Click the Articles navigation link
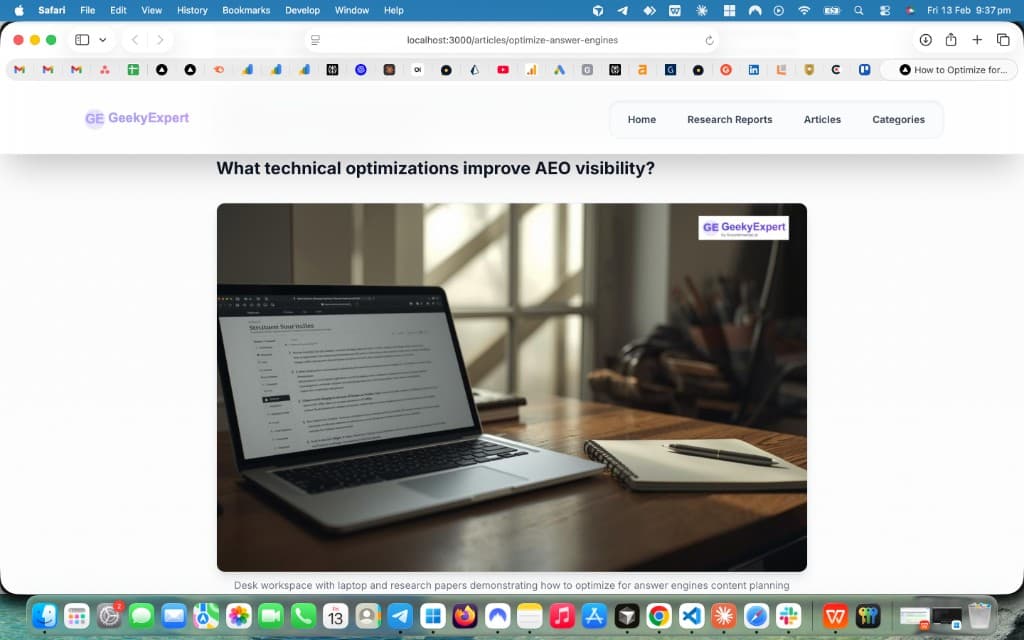 [822, 119]
